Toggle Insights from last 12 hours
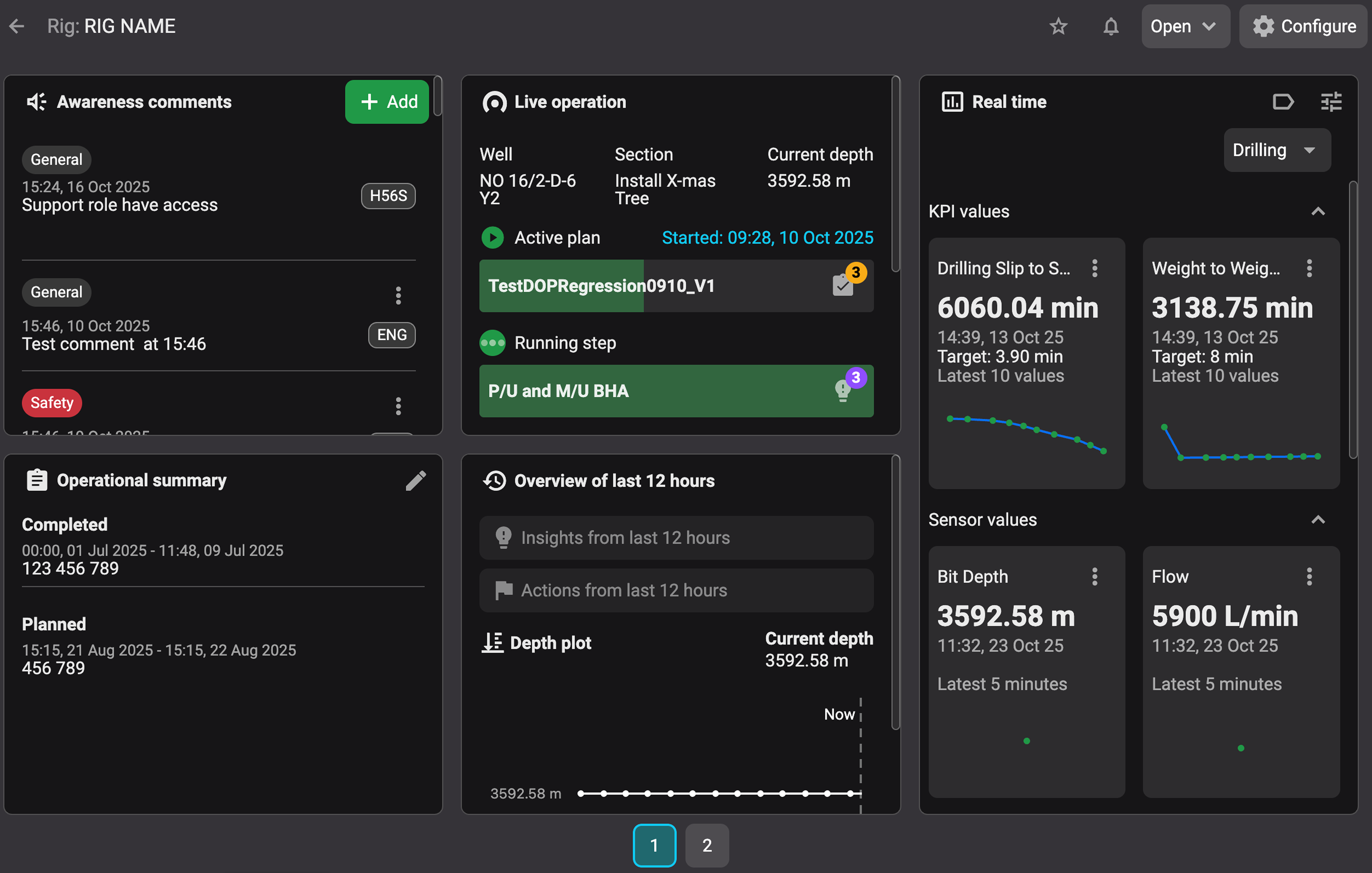The width and height of the screenshot is (1372, 873). (676, 538)
